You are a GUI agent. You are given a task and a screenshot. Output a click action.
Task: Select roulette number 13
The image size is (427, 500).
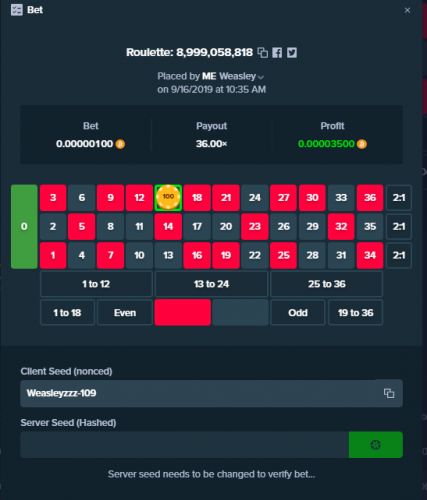(x=168, y=255)
